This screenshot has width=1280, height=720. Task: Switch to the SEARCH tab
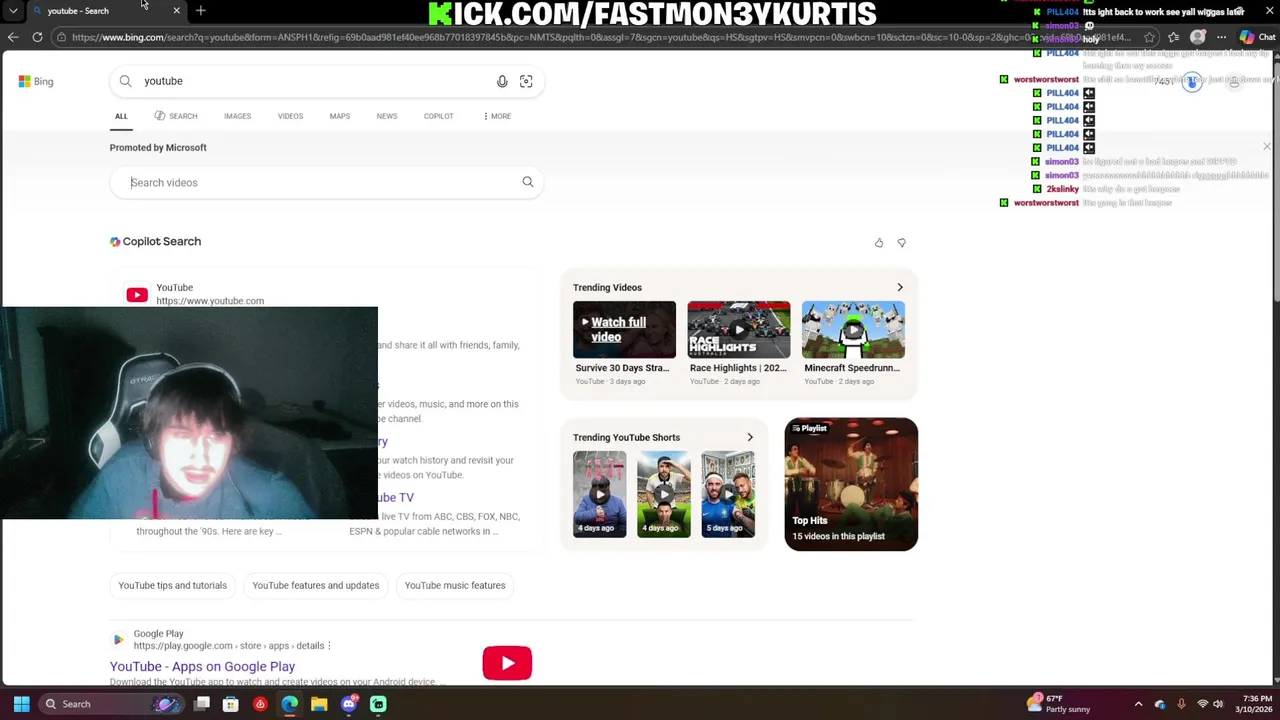tap(176, 116)
